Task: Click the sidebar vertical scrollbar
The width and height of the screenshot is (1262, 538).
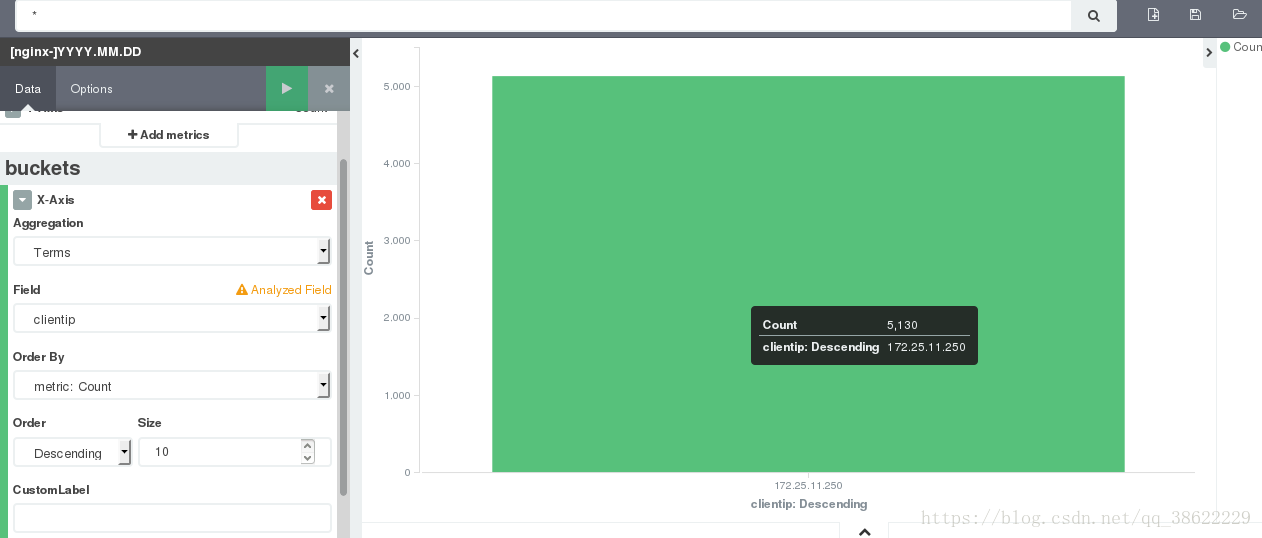Action: pyautogui.click(x=343, y=327)
